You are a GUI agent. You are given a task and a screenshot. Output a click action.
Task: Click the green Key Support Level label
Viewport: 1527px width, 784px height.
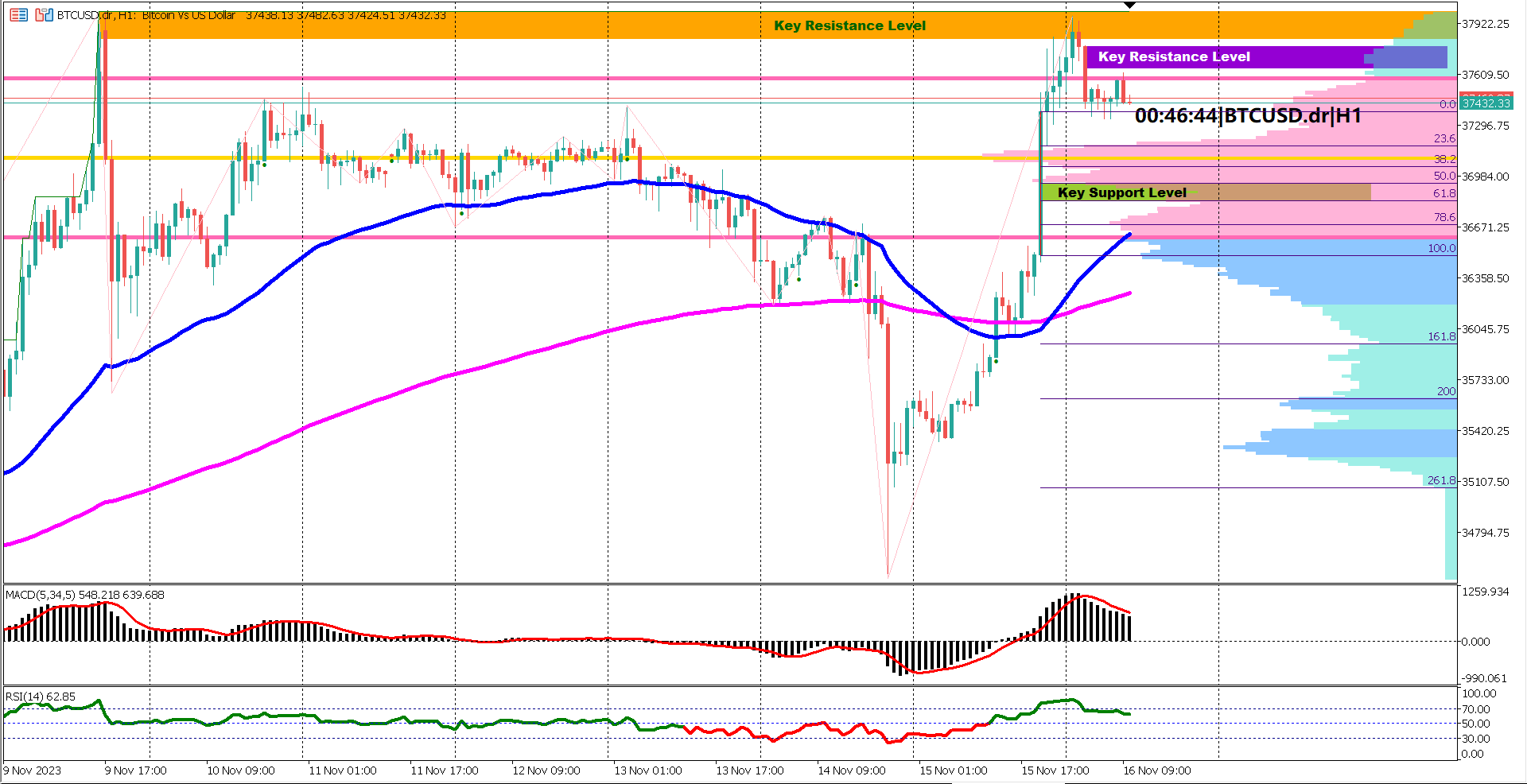click(1121, 192)
